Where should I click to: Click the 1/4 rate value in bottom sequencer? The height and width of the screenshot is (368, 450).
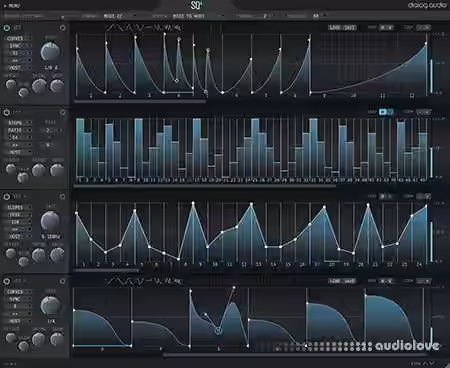(51, 321)
